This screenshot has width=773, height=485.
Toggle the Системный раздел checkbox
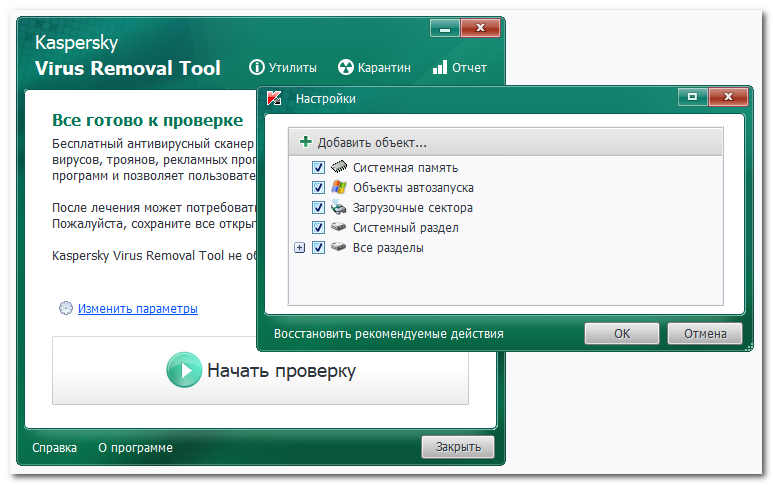318,227
